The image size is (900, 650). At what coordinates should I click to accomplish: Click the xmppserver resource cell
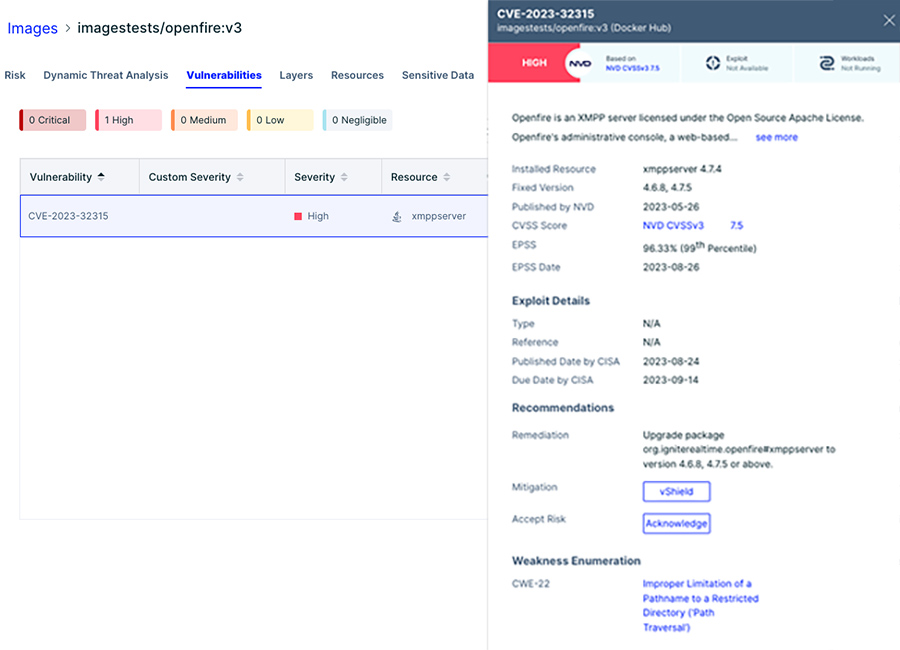click(x=439, y=216)
